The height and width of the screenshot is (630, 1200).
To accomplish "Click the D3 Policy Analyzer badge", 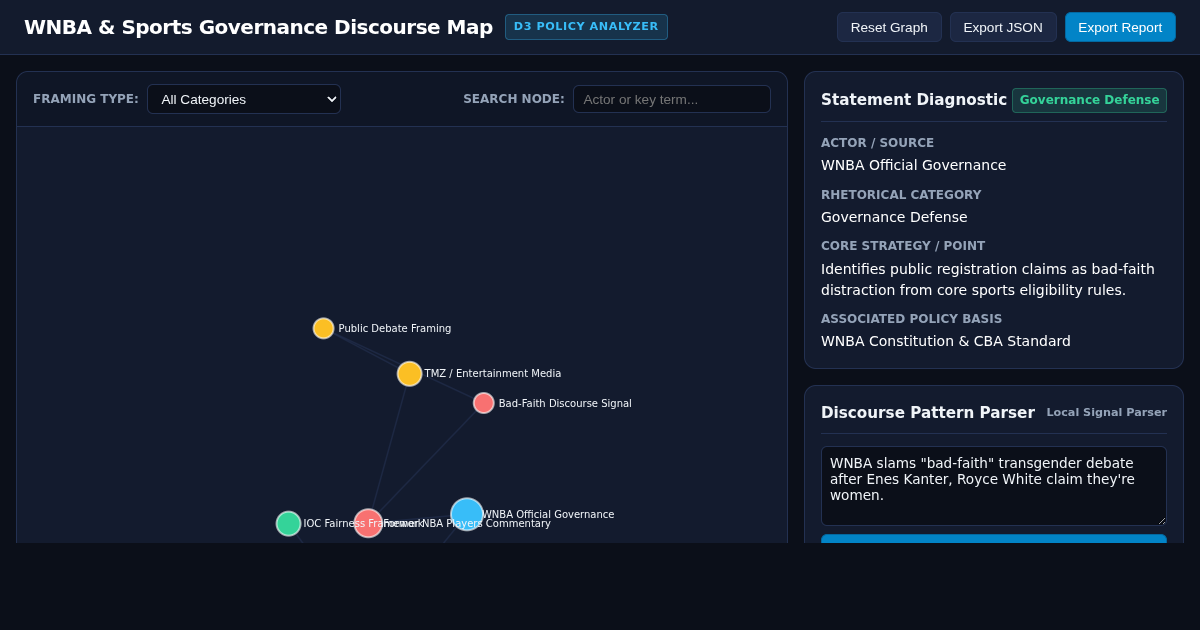I will [x=586, y=27].
